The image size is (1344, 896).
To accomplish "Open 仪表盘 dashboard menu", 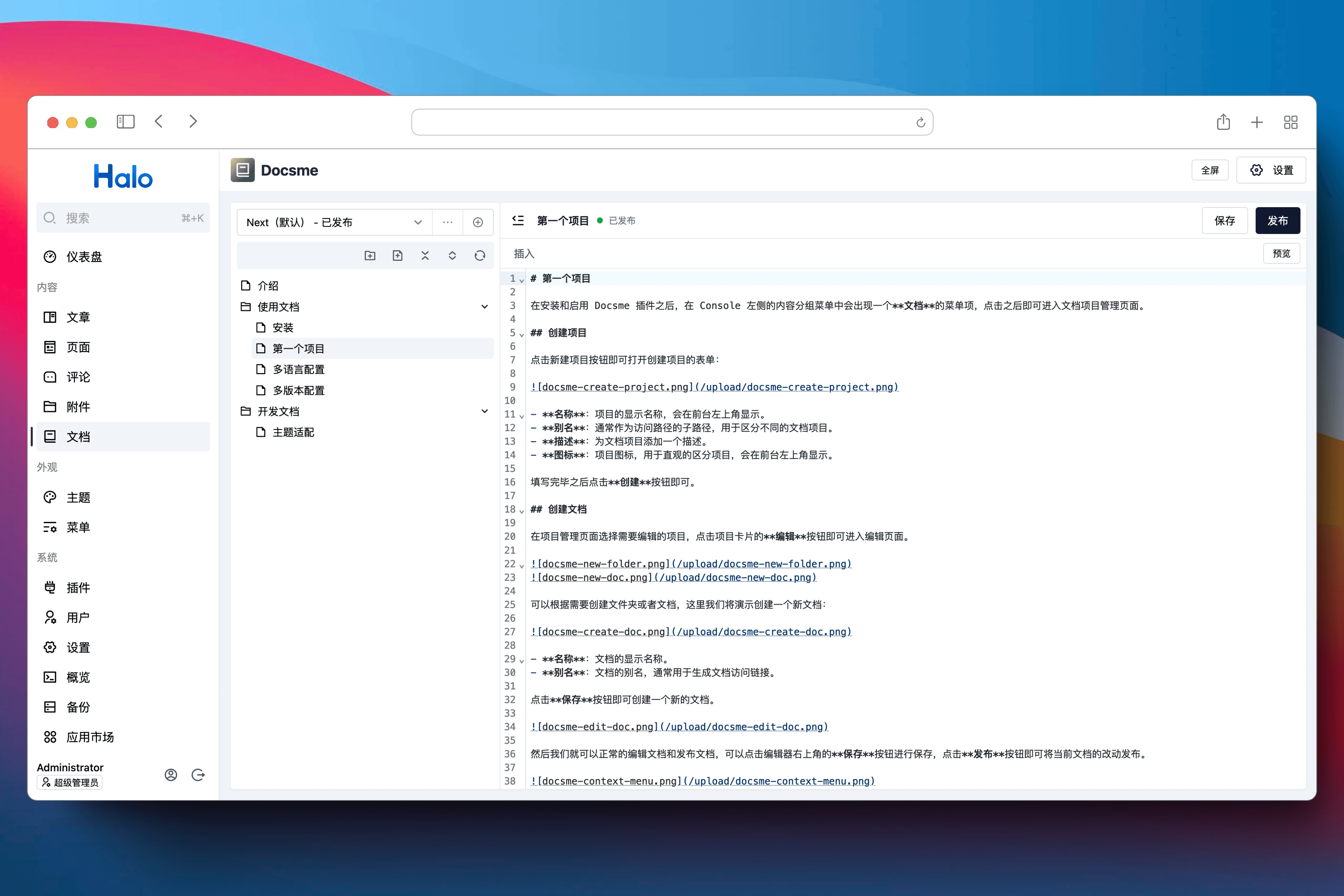I will point(123,257).
